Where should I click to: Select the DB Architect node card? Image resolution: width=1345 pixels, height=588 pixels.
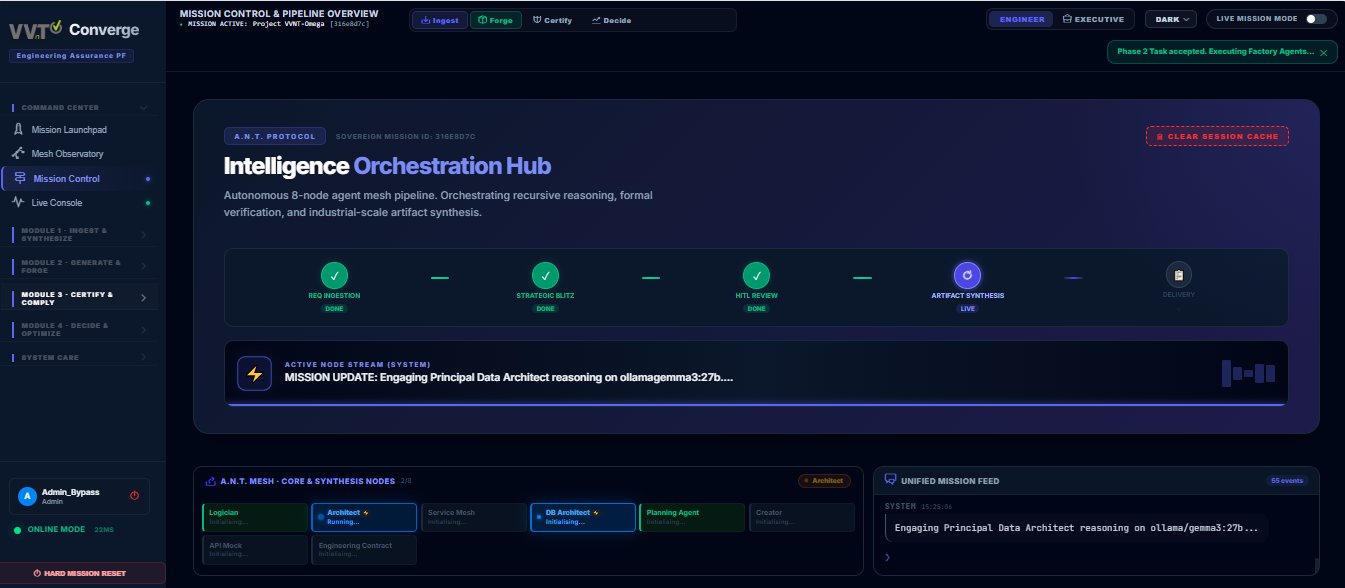(x=583, y=517)
